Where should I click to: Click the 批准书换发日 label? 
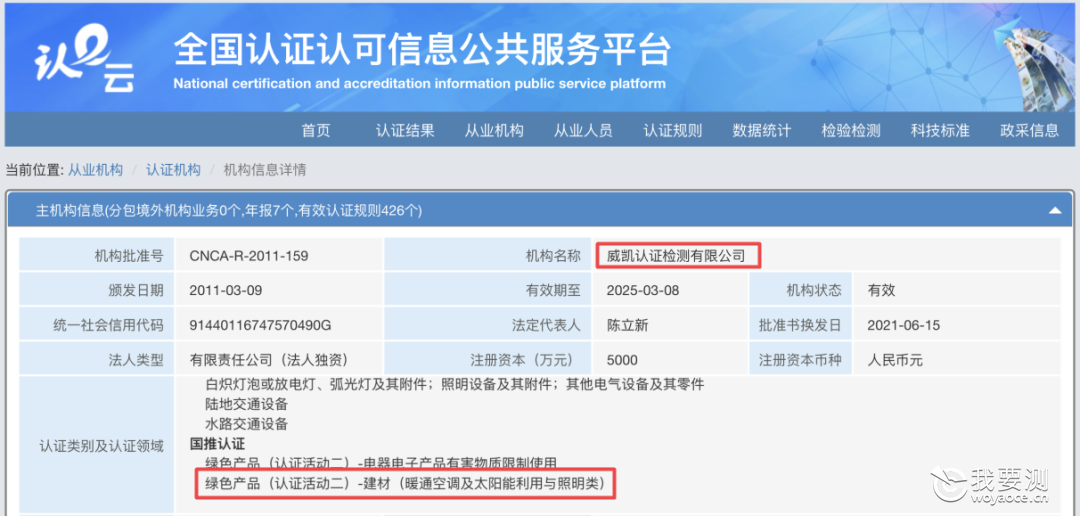800,325
